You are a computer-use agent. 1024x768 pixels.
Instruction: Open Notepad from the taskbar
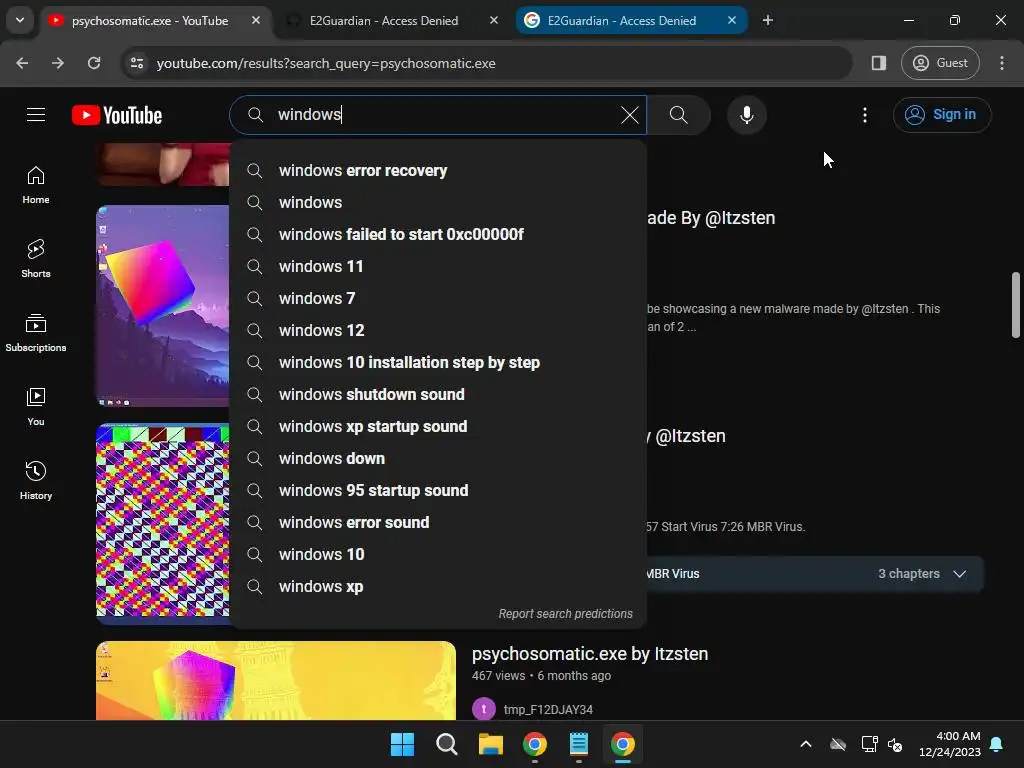(579, 744)
